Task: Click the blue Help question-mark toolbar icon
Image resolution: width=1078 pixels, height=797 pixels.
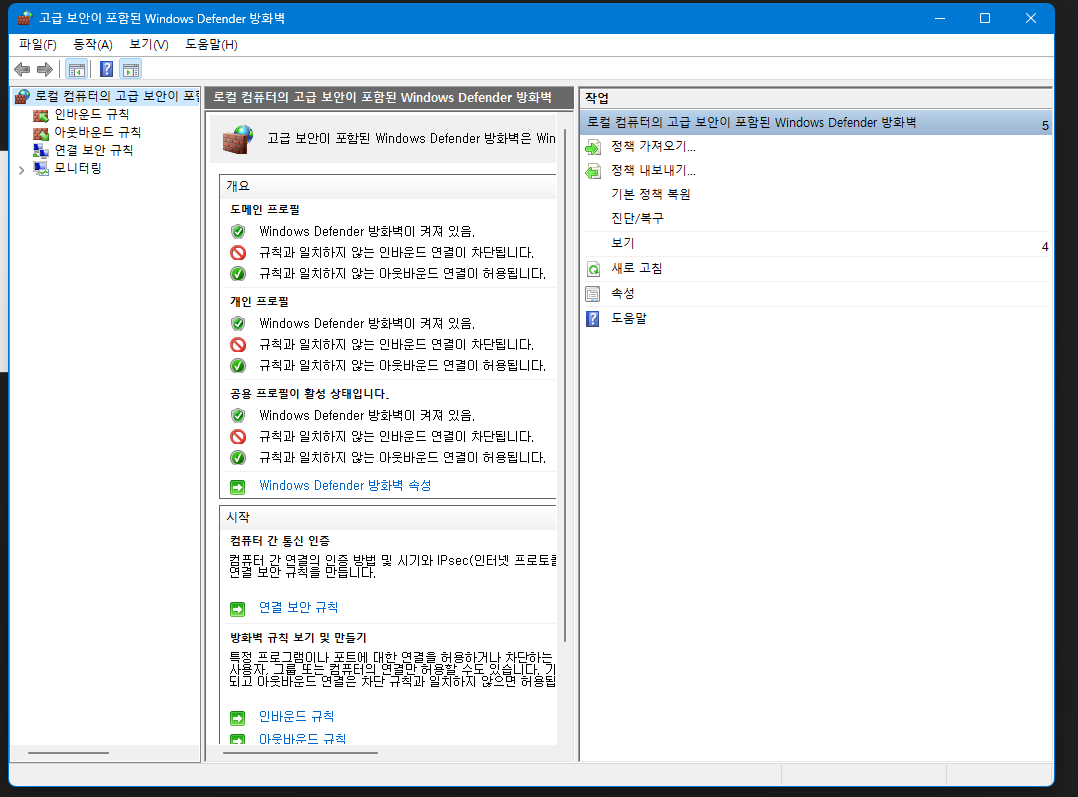Action: [107, 69]
